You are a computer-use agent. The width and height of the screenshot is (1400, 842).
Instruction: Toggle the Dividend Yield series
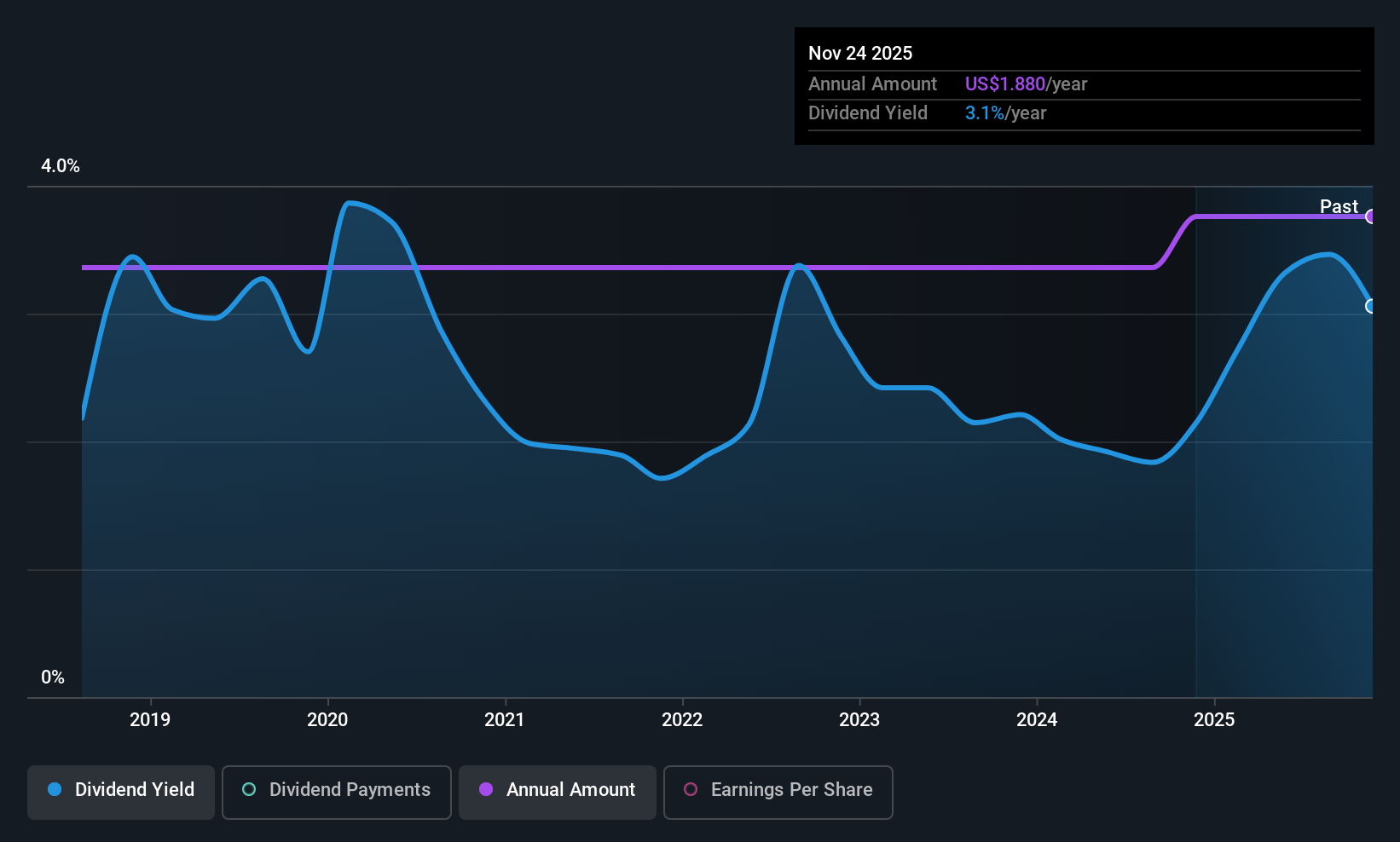[121, 793]
